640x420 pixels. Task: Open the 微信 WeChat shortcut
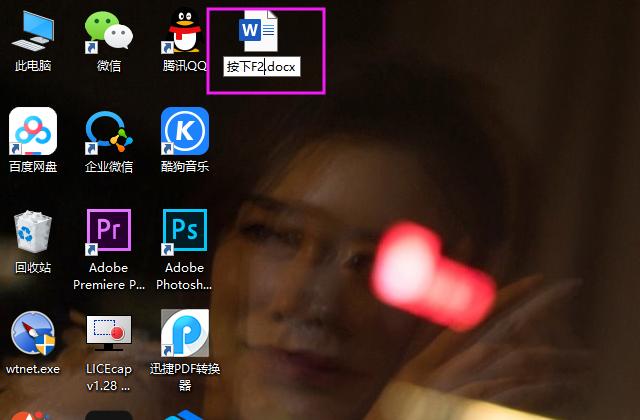[x=109, y=32]
